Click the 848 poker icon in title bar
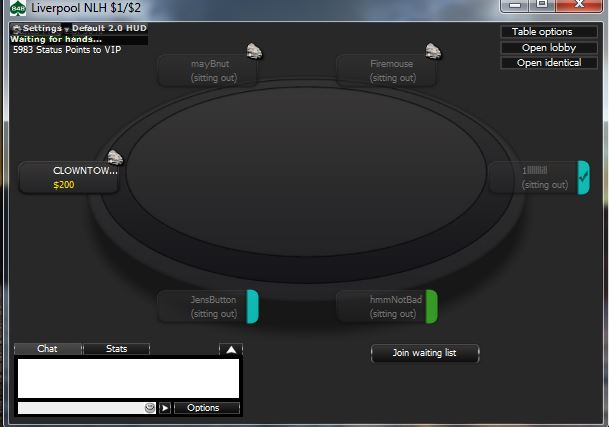The width and height of the screenshot is (609, 427). [x=18, y=8]
